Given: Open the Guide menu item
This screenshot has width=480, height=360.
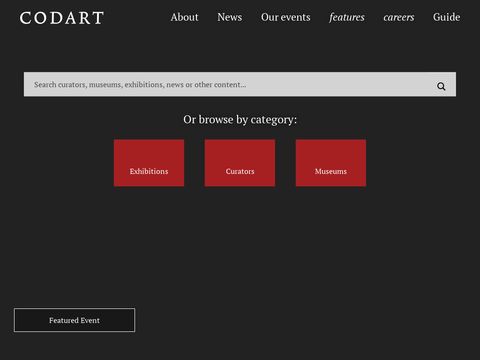Looking at the screenshot, I should [446, 17].
